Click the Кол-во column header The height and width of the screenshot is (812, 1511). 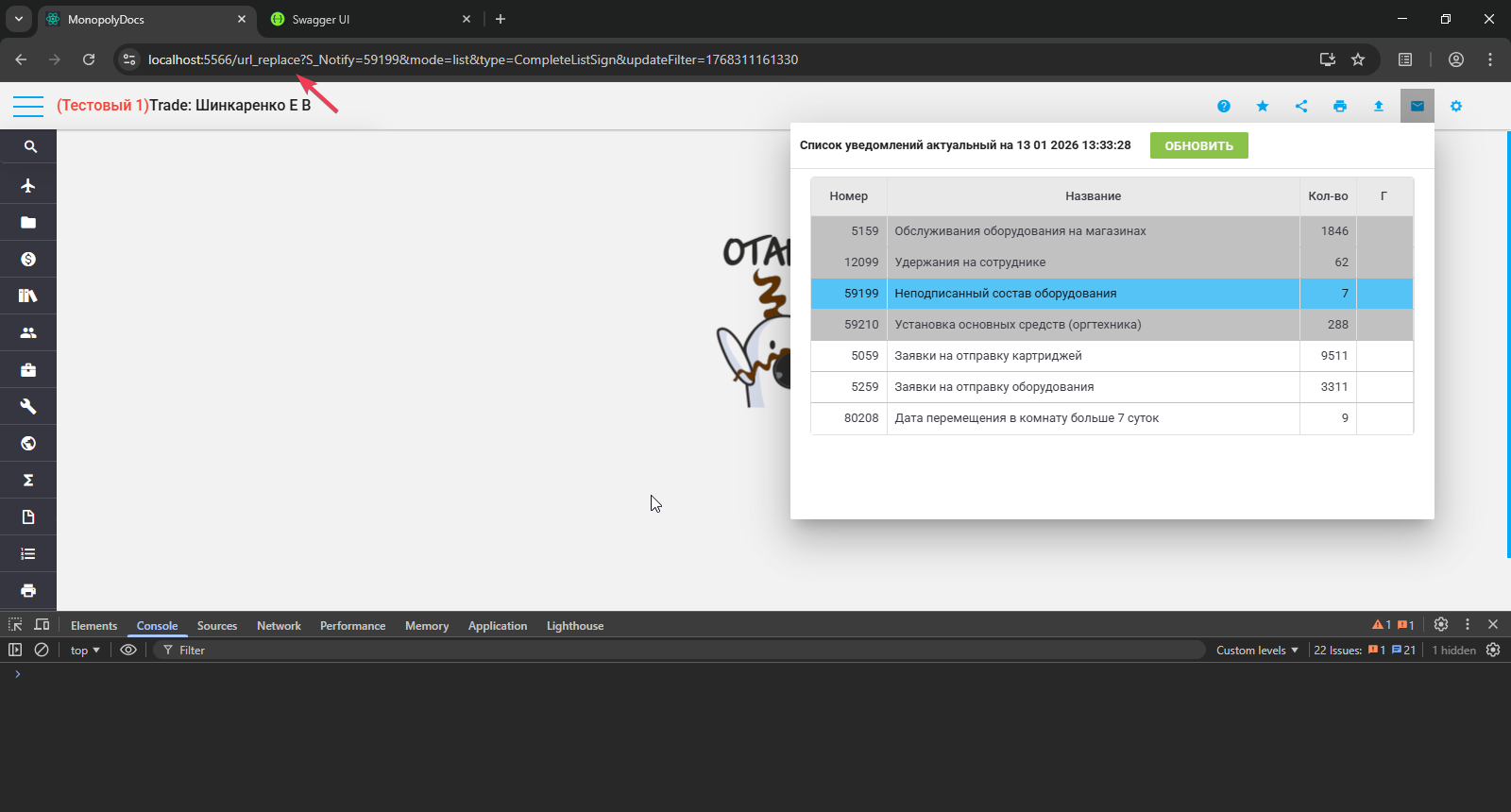pyautogui.click(x=1328, y=196)
